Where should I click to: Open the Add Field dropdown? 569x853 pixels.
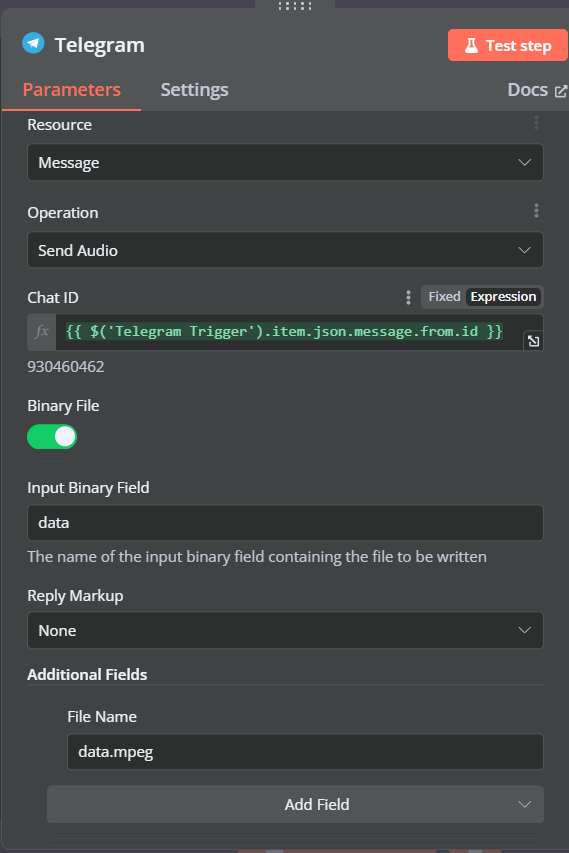pos(295,804)
